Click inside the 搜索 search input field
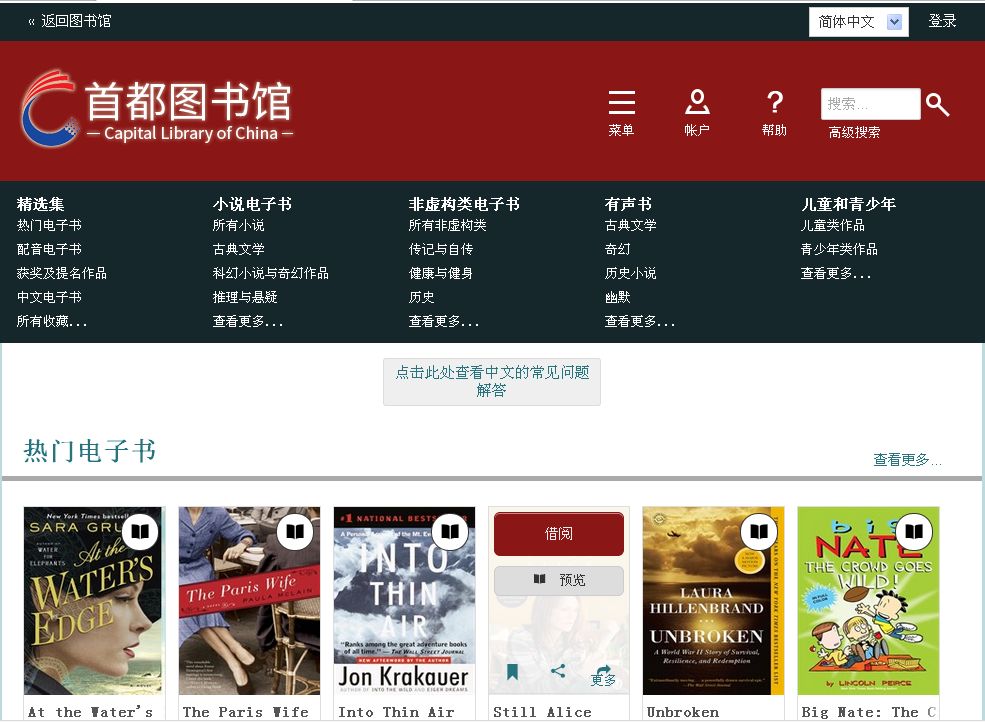The height and width of the screenshot is (722, 985). (x=869, y=104)
